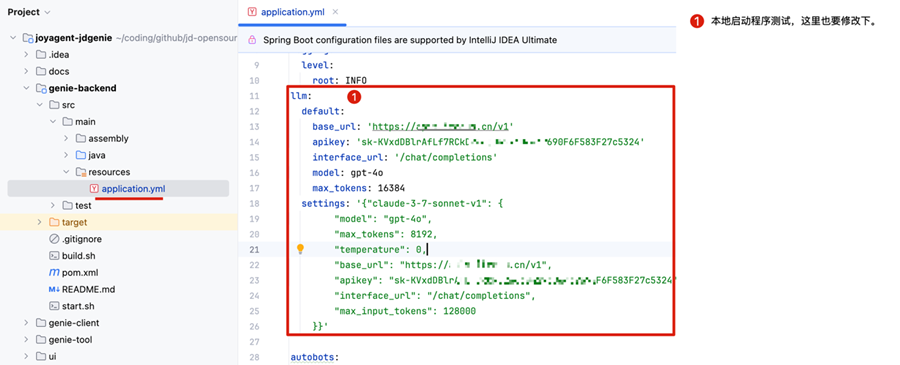Click the '"max_input_tokens": 128000' line
Viewport: 900px width, 365px height.
point(405,311)
